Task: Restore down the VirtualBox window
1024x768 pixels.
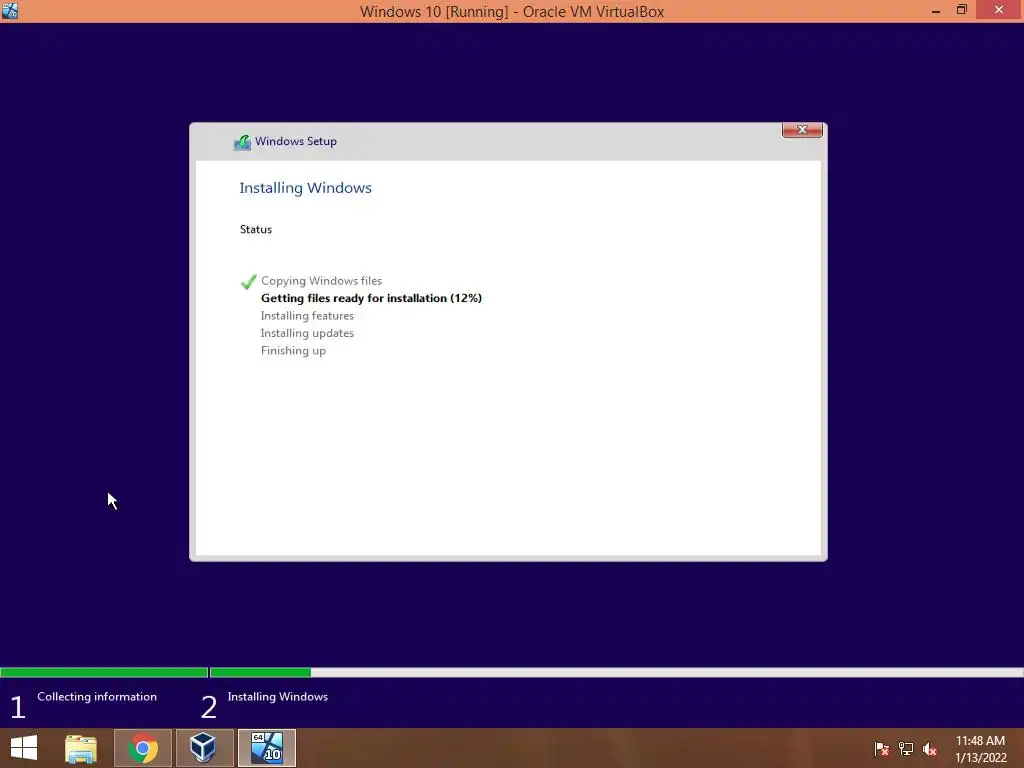Action: pyautogui.click(x=962, y=10)
